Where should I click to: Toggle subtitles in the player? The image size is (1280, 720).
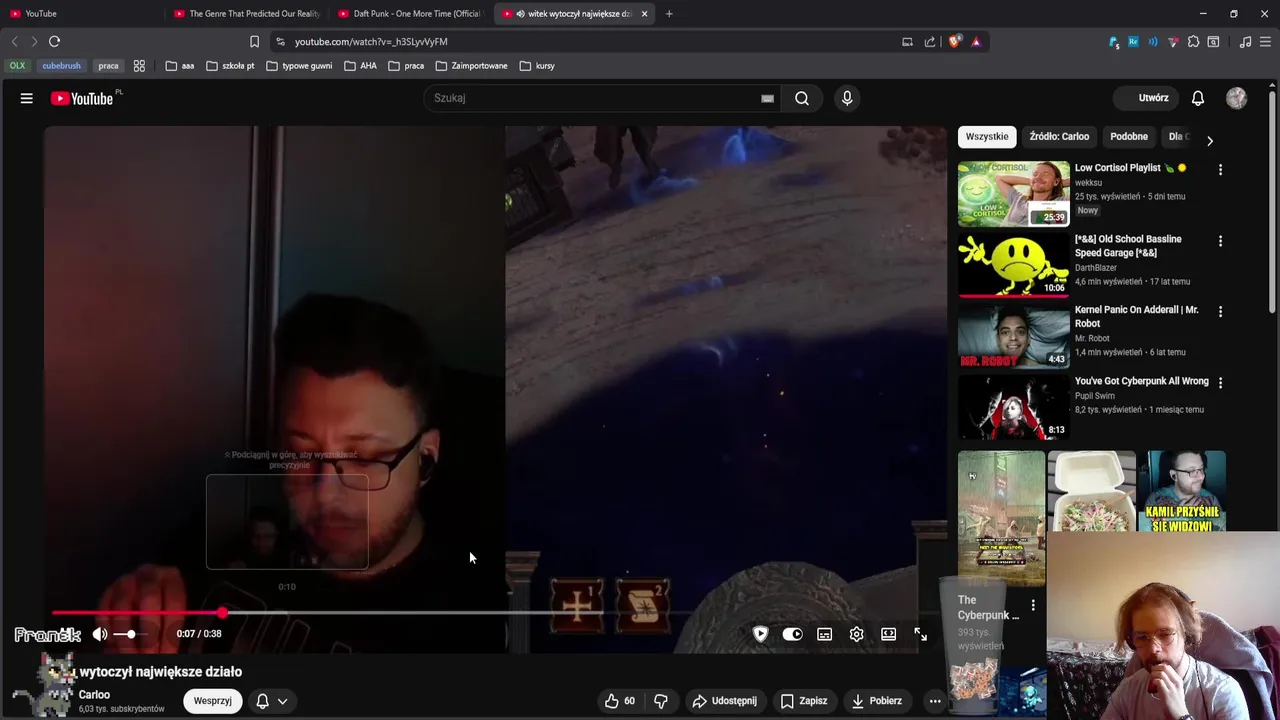pyautogui.click(x=825, y=634)
